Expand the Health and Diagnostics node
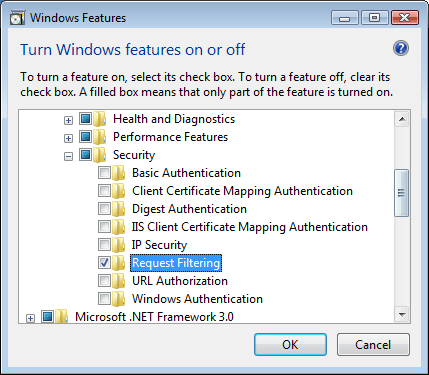This screenshot has width=429, height=375. [x=68, y=120]
